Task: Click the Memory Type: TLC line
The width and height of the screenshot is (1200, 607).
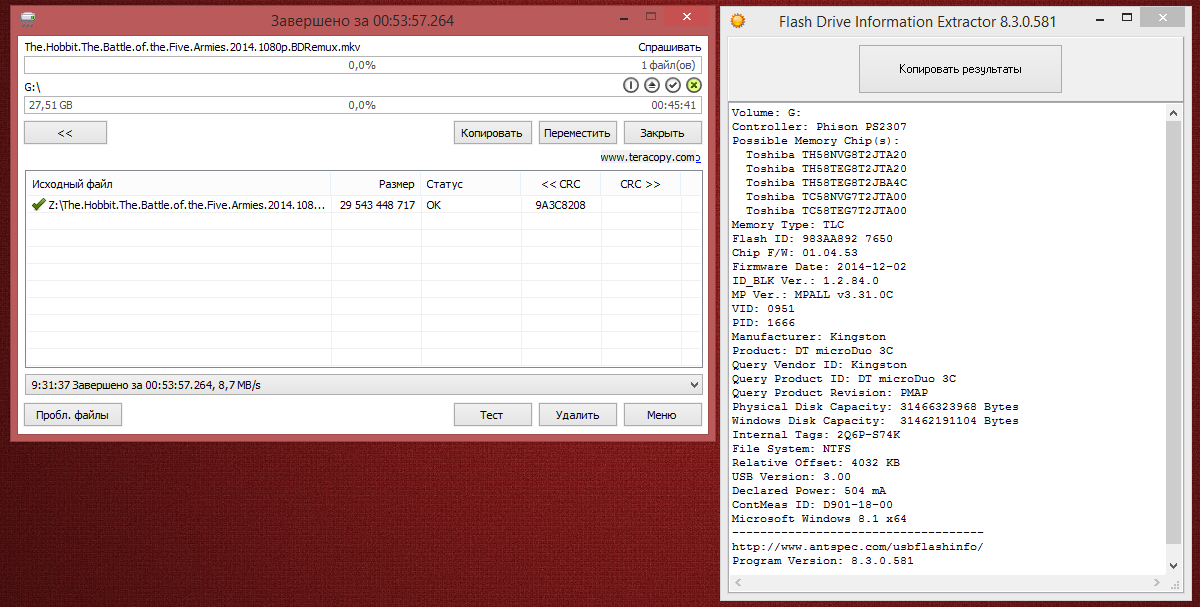Action: pos(788,225)
